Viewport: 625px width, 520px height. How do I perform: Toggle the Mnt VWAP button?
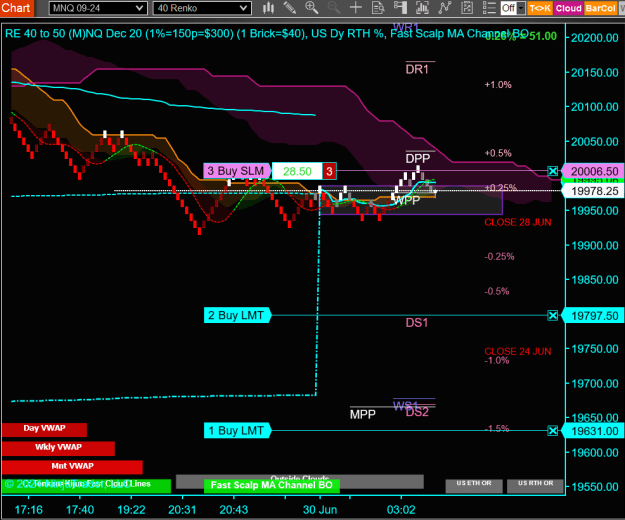(72, 467)
